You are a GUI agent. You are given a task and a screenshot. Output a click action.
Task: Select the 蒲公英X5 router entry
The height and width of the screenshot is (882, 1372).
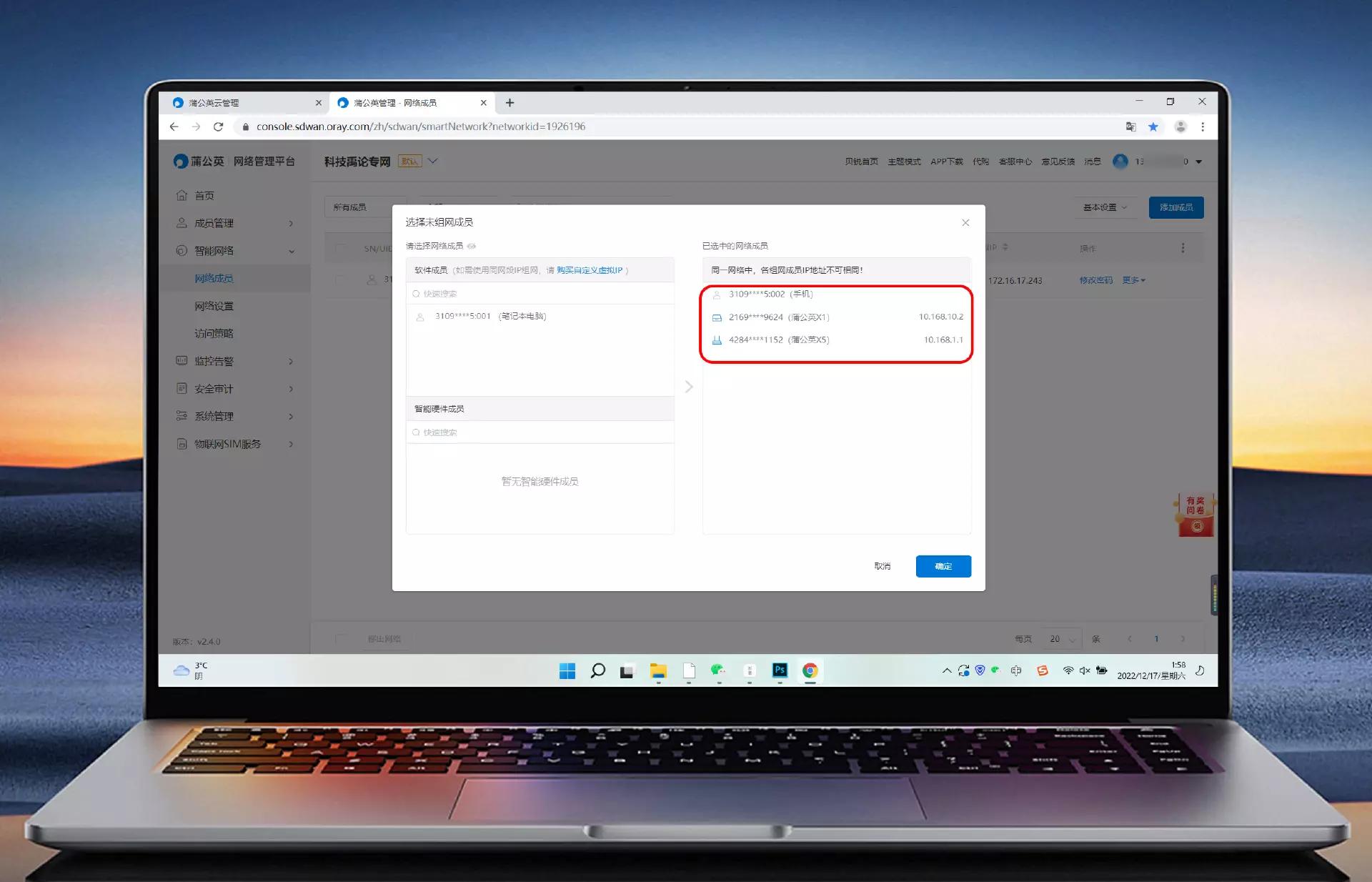779,340
